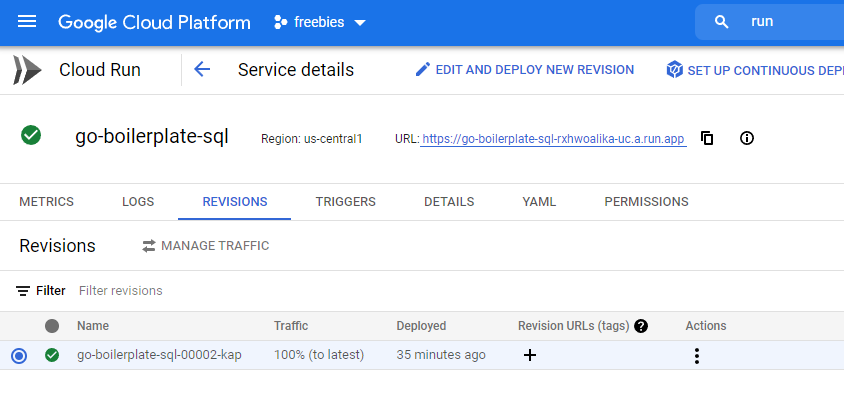Open the hamburger navigation menu
This screenshot has width=844, height=412.
[x=27, y=22]
